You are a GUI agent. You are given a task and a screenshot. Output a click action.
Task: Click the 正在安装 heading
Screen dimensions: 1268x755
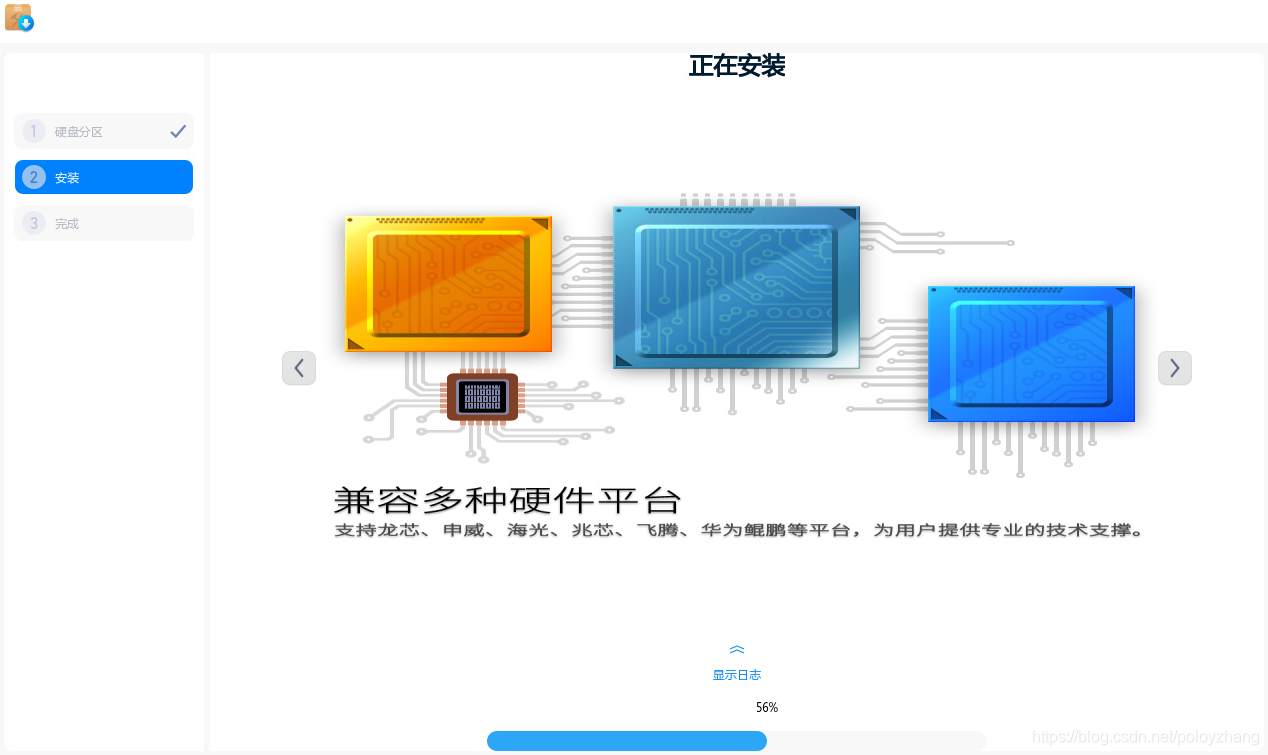[x=737, y=66]
